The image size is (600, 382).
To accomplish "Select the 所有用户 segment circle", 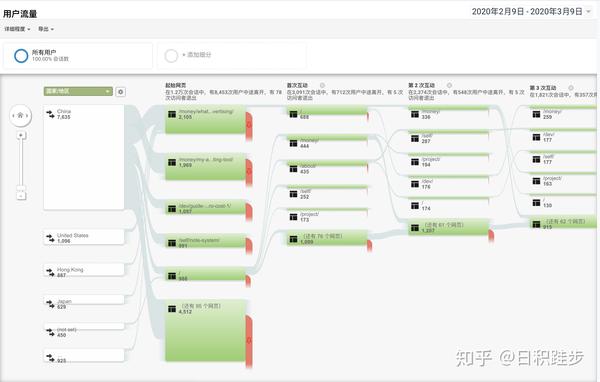I will click(x=21, y=56).
